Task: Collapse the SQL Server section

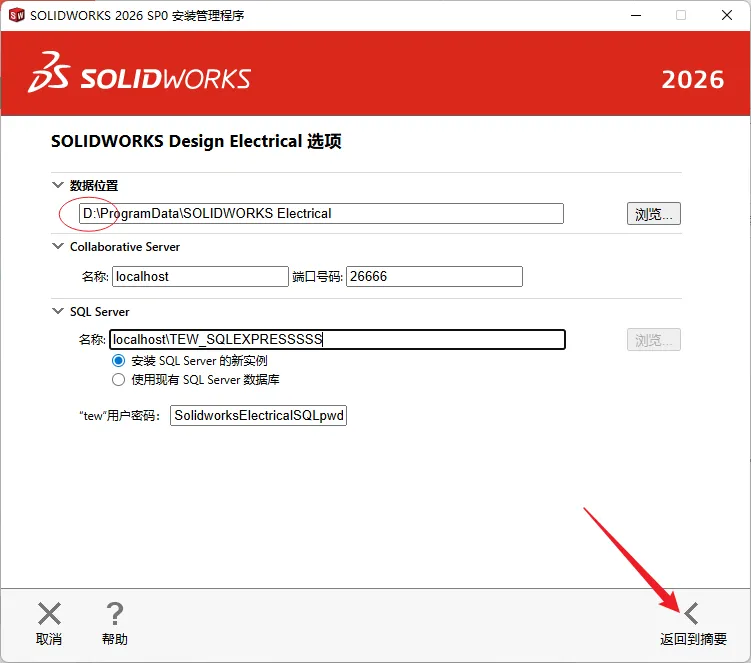Action: pyautogui.click(x=57, y=311)
